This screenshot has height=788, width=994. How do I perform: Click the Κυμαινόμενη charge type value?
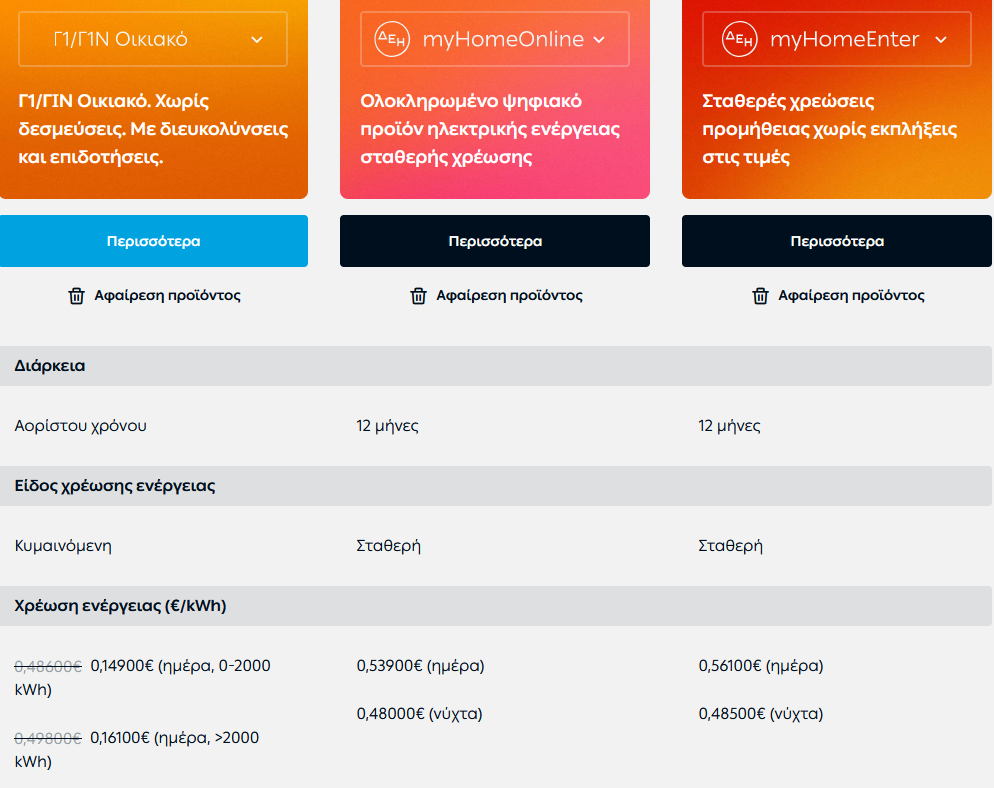[x=63, y=546]
